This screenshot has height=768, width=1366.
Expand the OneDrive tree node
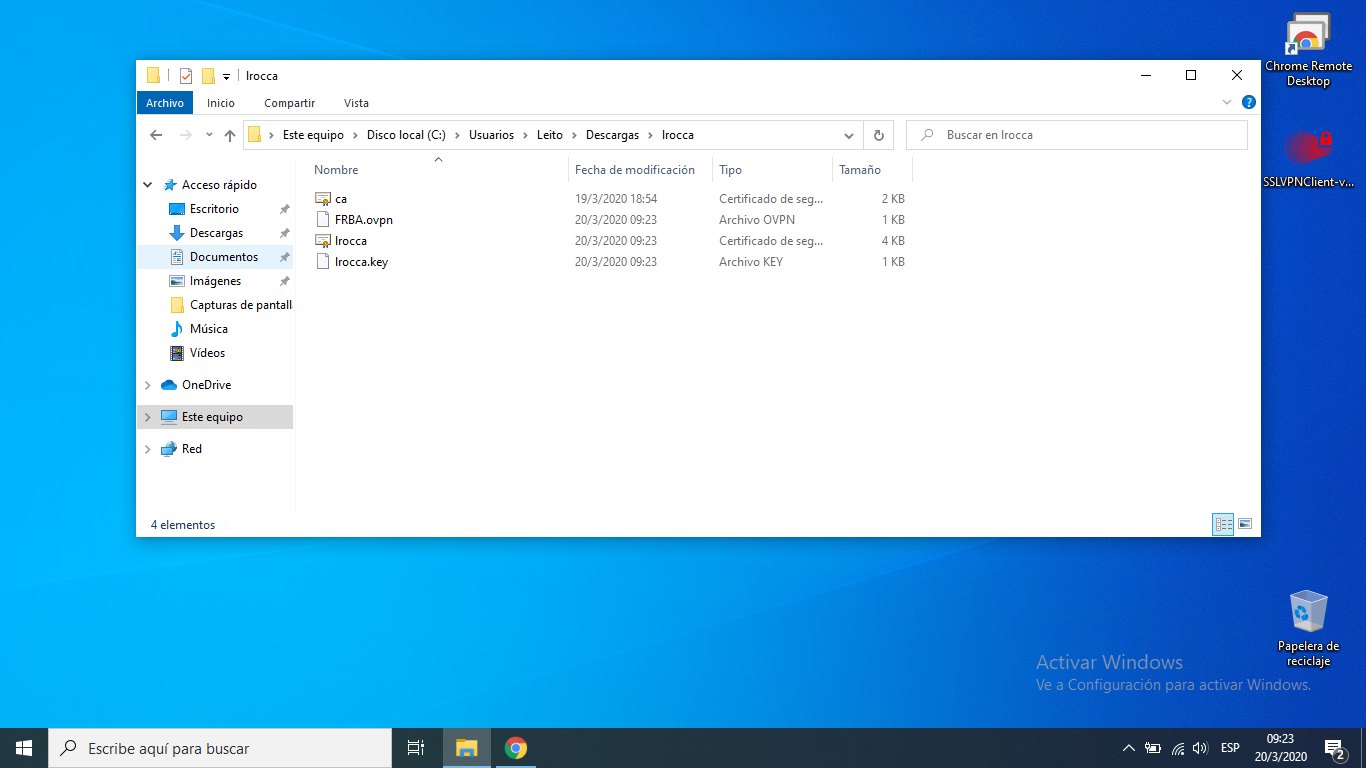pos(148,385)
